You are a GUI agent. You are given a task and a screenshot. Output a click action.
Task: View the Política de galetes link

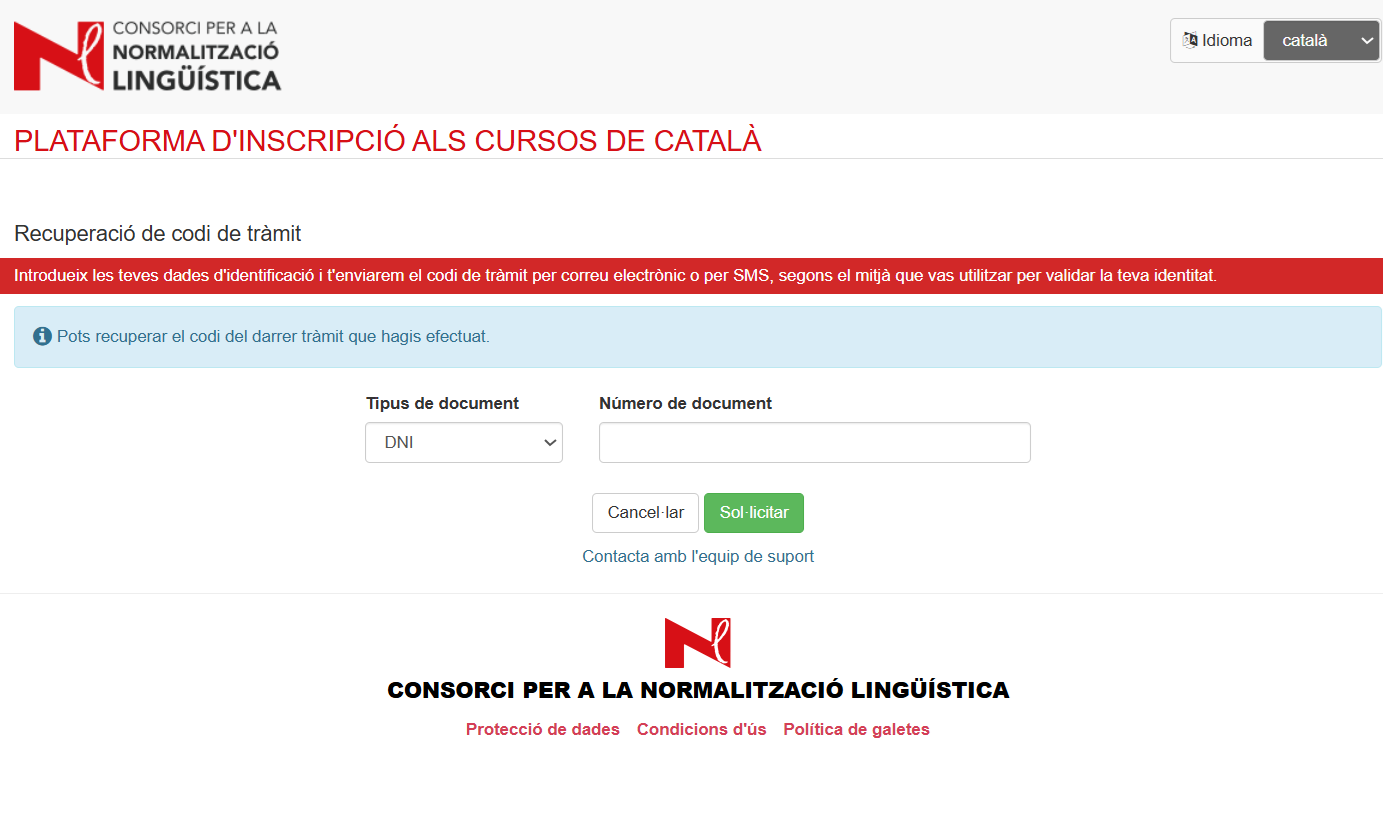click(856, 730)
